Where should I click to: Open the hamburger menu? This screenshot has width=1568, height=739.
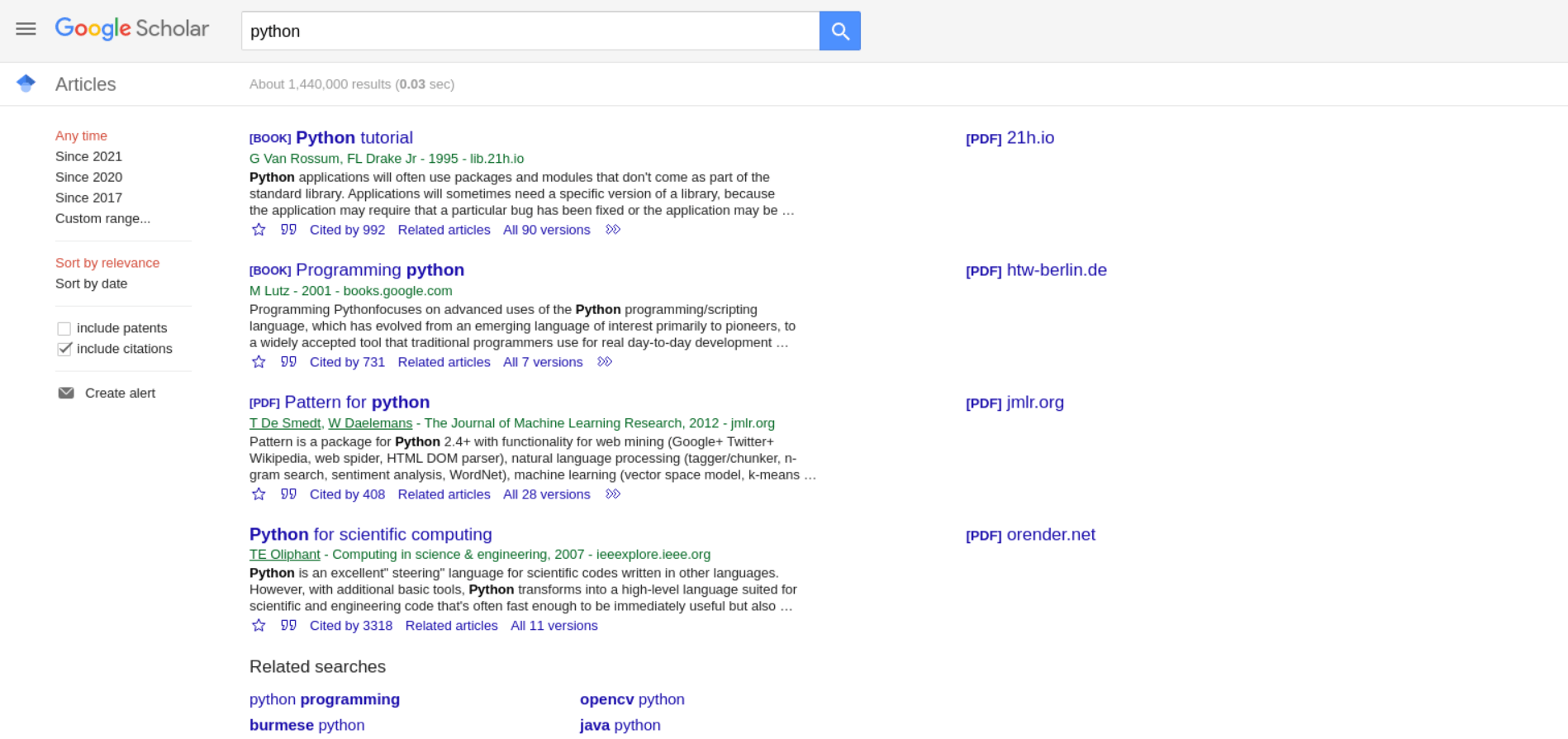click(26, 29)
